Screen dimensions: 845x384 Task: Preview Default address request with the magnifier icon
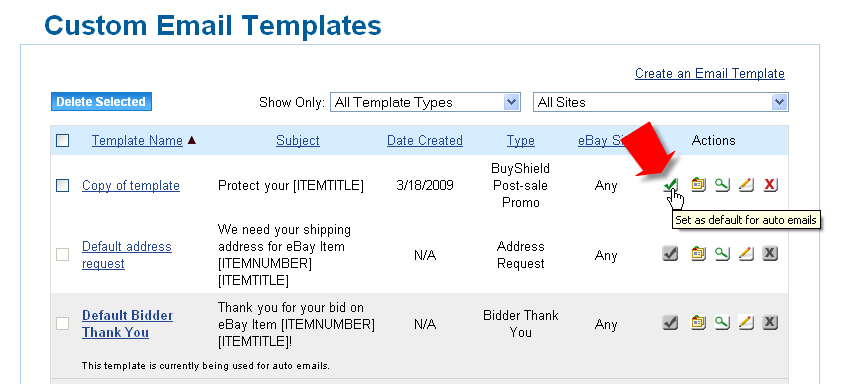tap(722, 253)
